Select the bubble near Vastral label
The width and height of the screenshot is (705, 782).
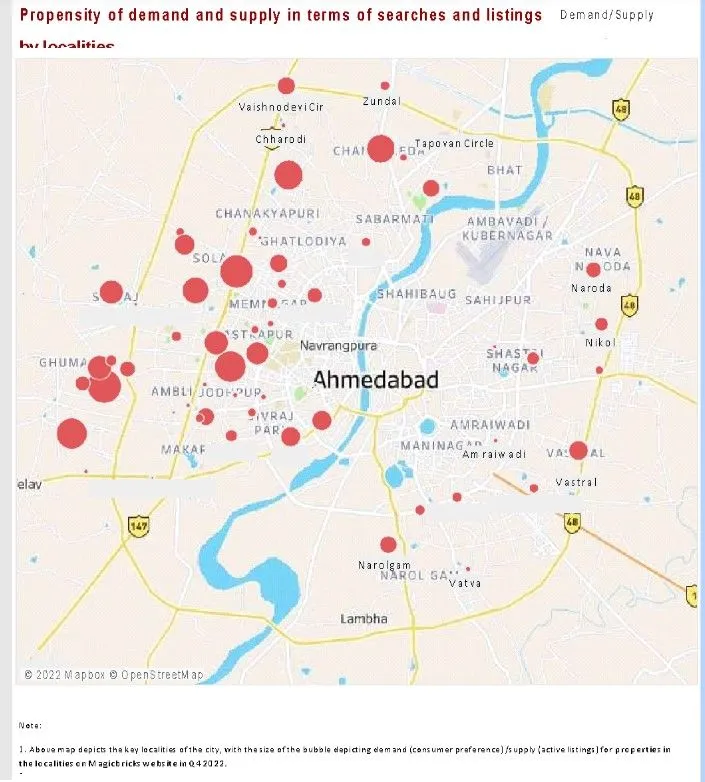578,450
